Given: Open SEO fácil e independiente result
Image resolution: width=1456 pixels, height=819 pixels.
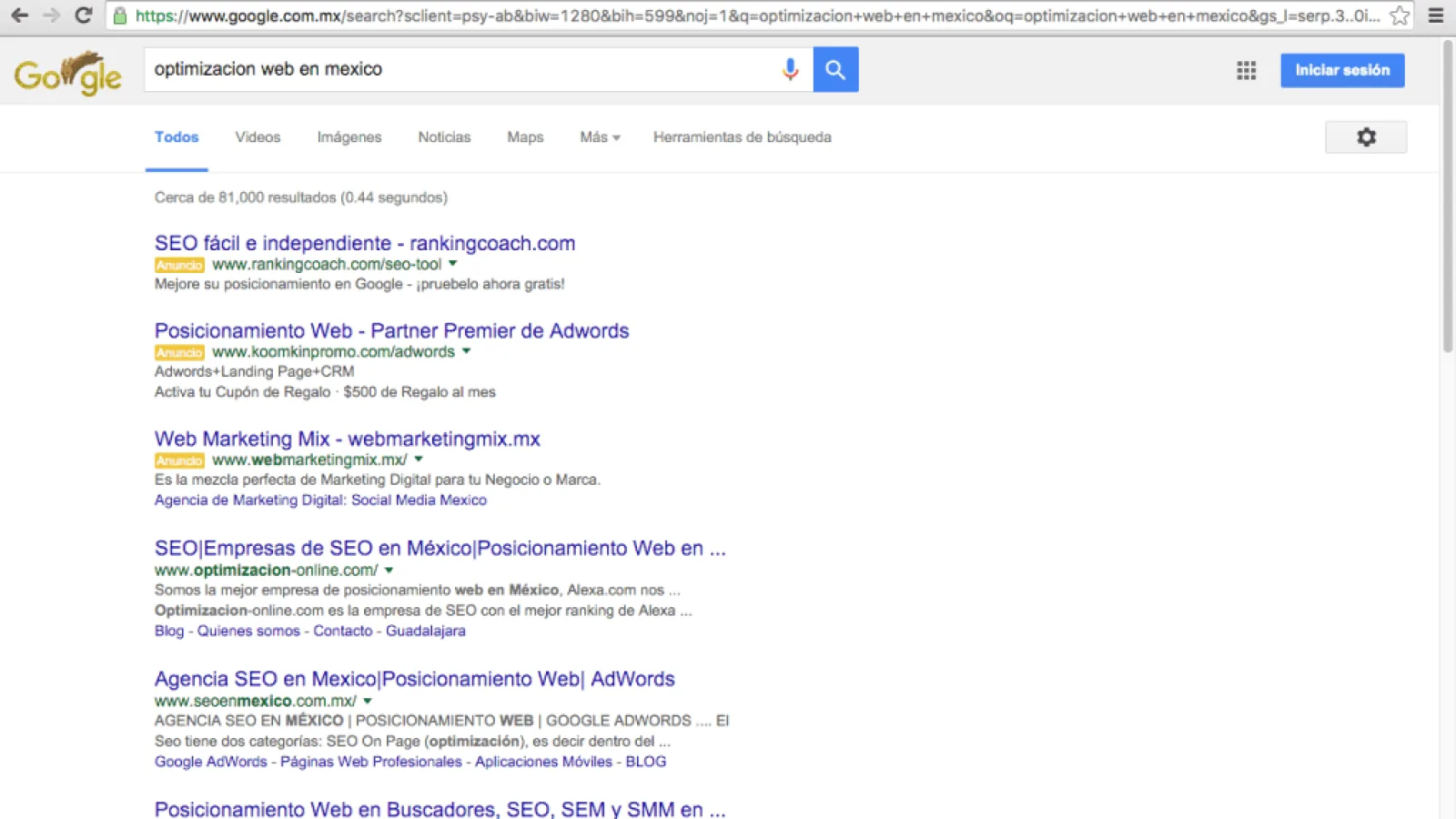Looking at the screenshot, I should (365, 243).
